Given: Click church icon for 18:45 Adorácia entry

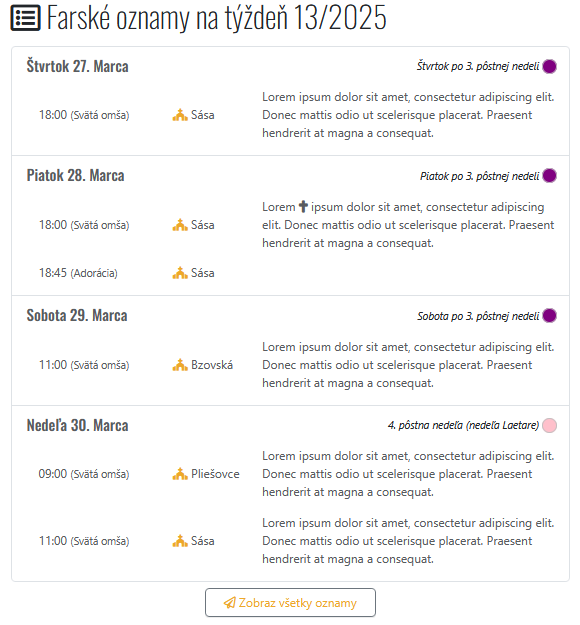Looking at the screenshot, I should point(180,273).
